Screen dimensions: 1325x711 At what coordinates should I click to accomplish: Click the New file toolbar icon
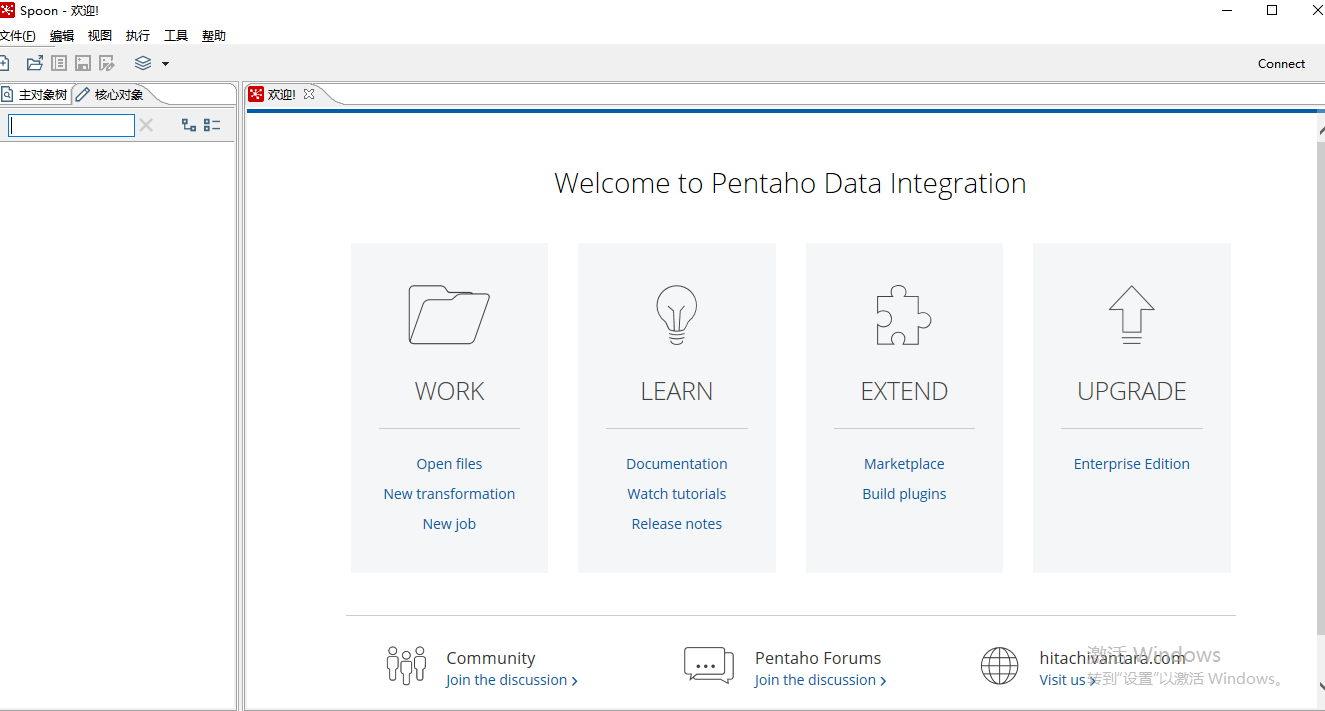click(x=4, y=63)
